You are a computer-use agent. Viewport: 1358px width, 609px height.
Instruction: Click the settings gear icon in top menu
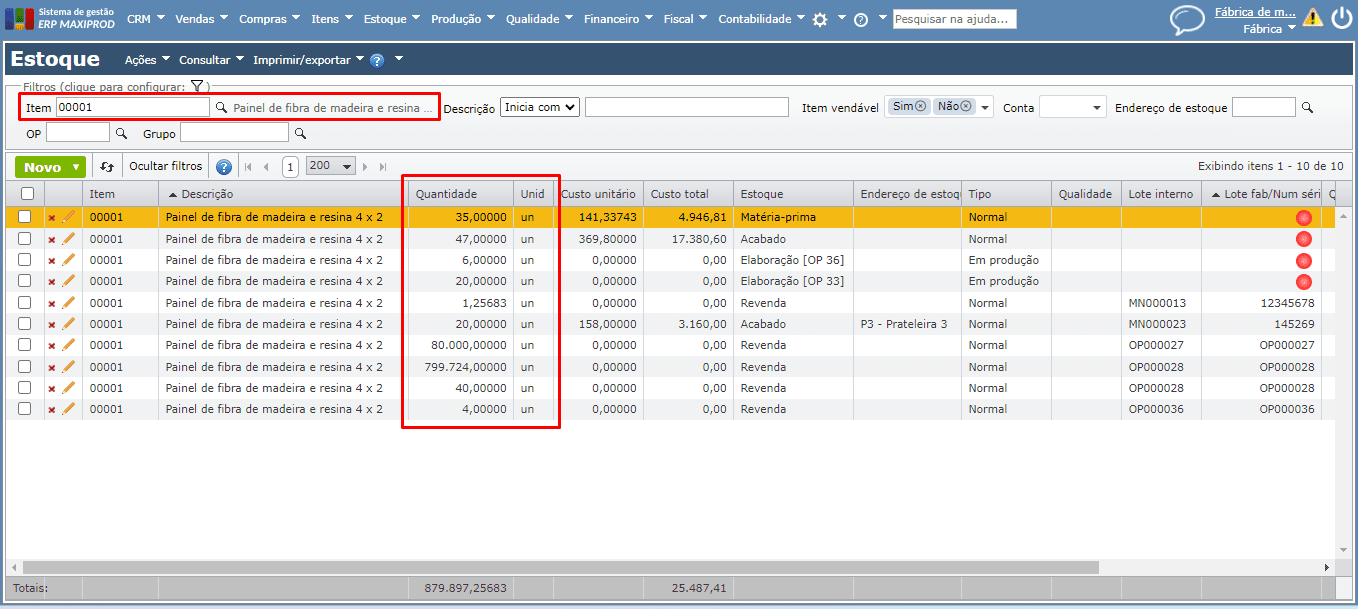click(820, 19)
